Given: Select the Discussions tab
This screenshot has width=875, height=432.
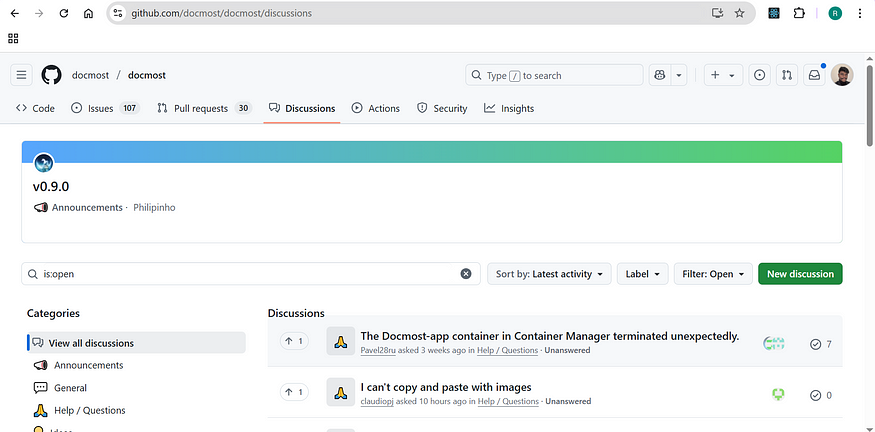Looking at the screenshot, I should tap(302, 108).
